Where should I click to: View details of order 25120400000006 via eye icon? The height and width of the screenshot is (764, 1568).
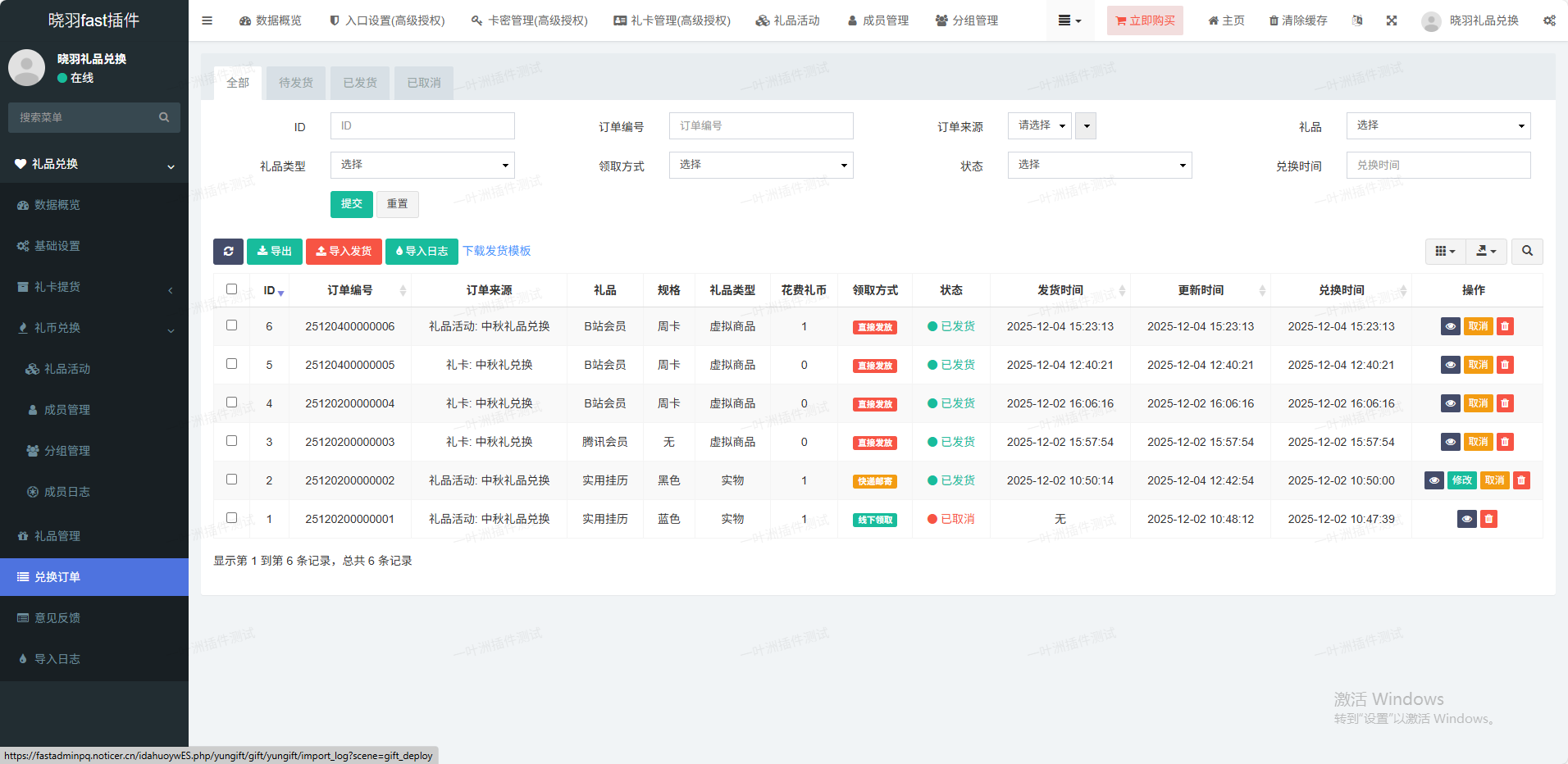(1450, 326)
